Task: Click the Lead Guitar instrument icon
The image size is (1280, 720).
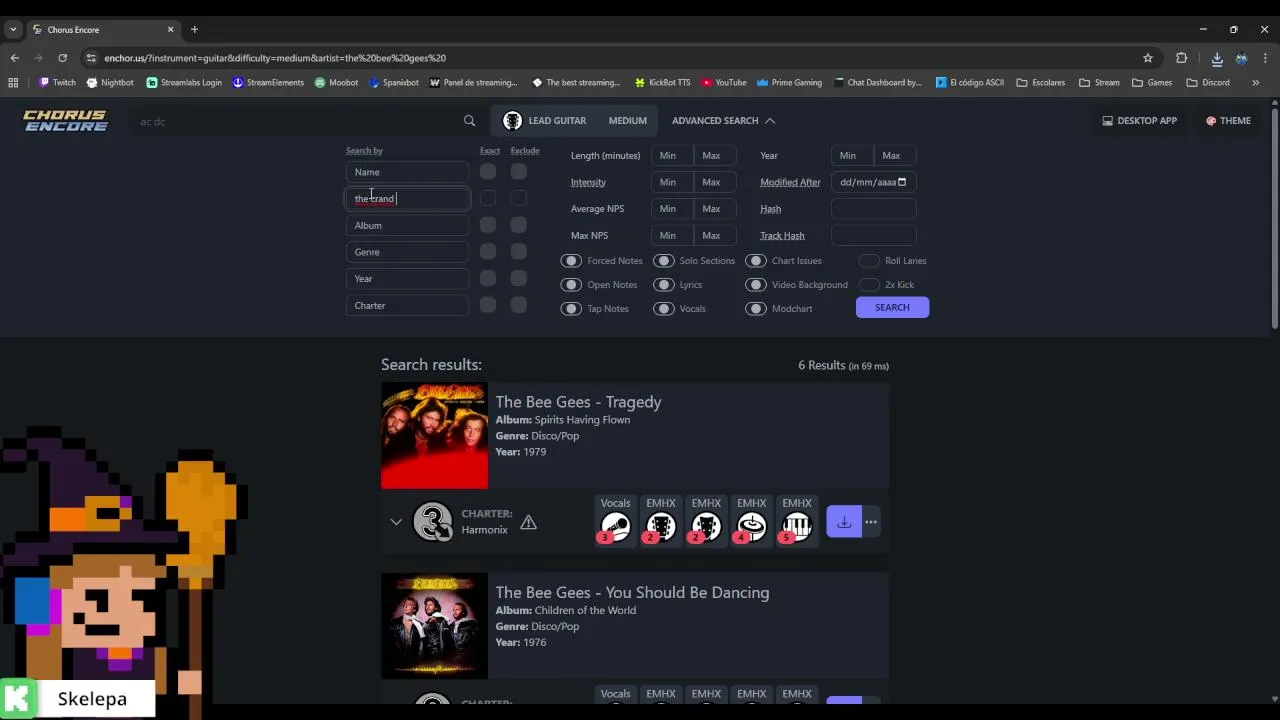Action: (513, 121)
